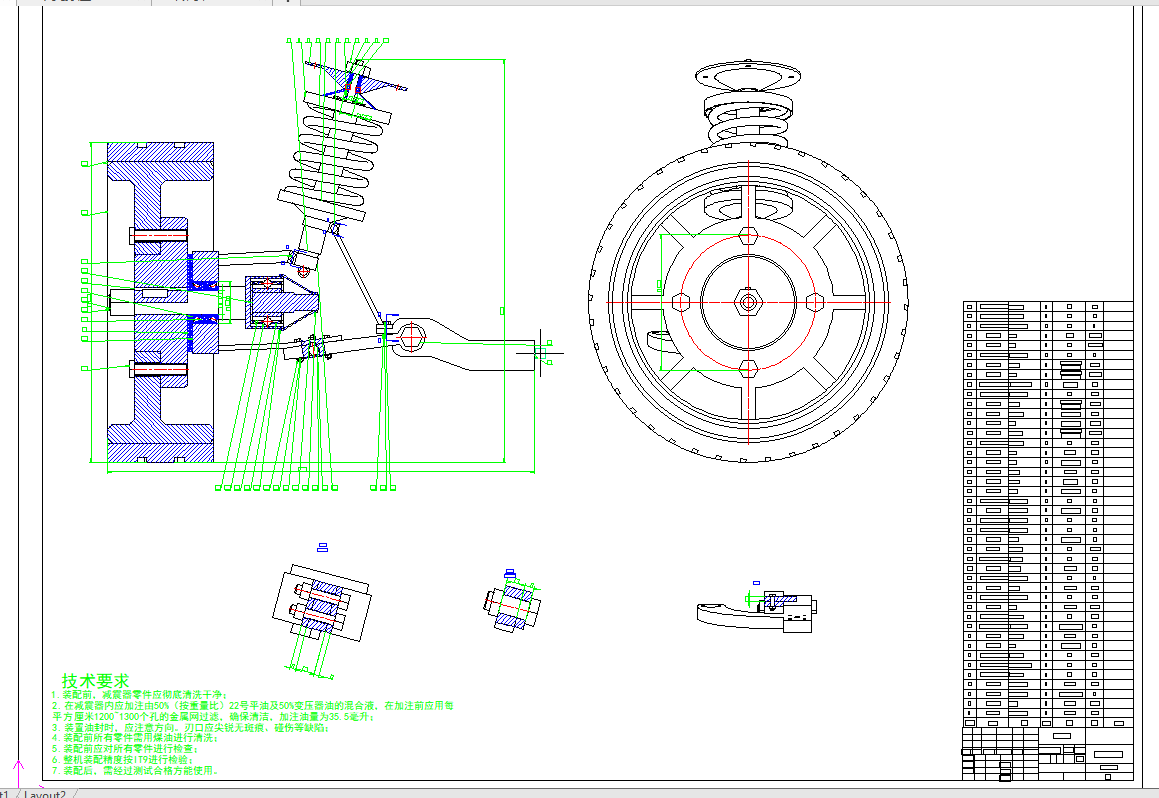Select the top hex bolt on the red bolt circle
The width and height of the screenshot is (1159, 798).
pyautogui.click(x=747, y=236)
